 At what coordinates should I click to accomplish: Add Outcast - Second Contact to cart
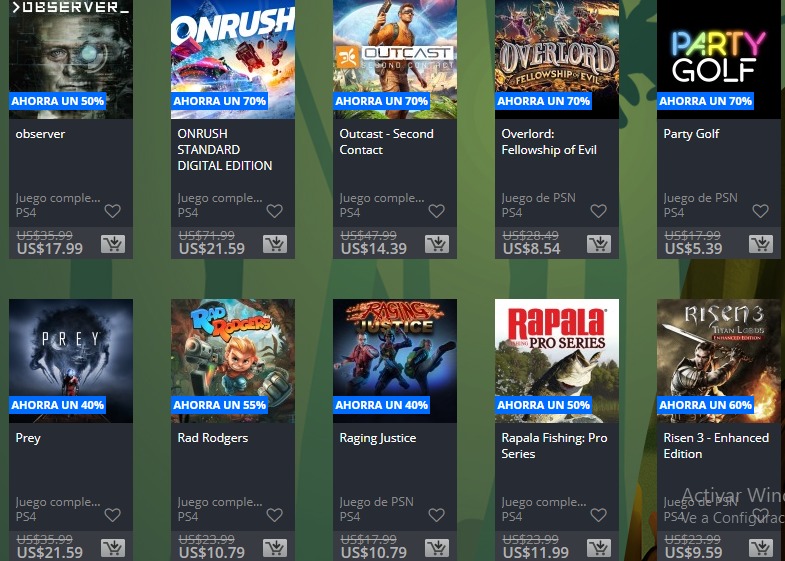click(437, 244)
